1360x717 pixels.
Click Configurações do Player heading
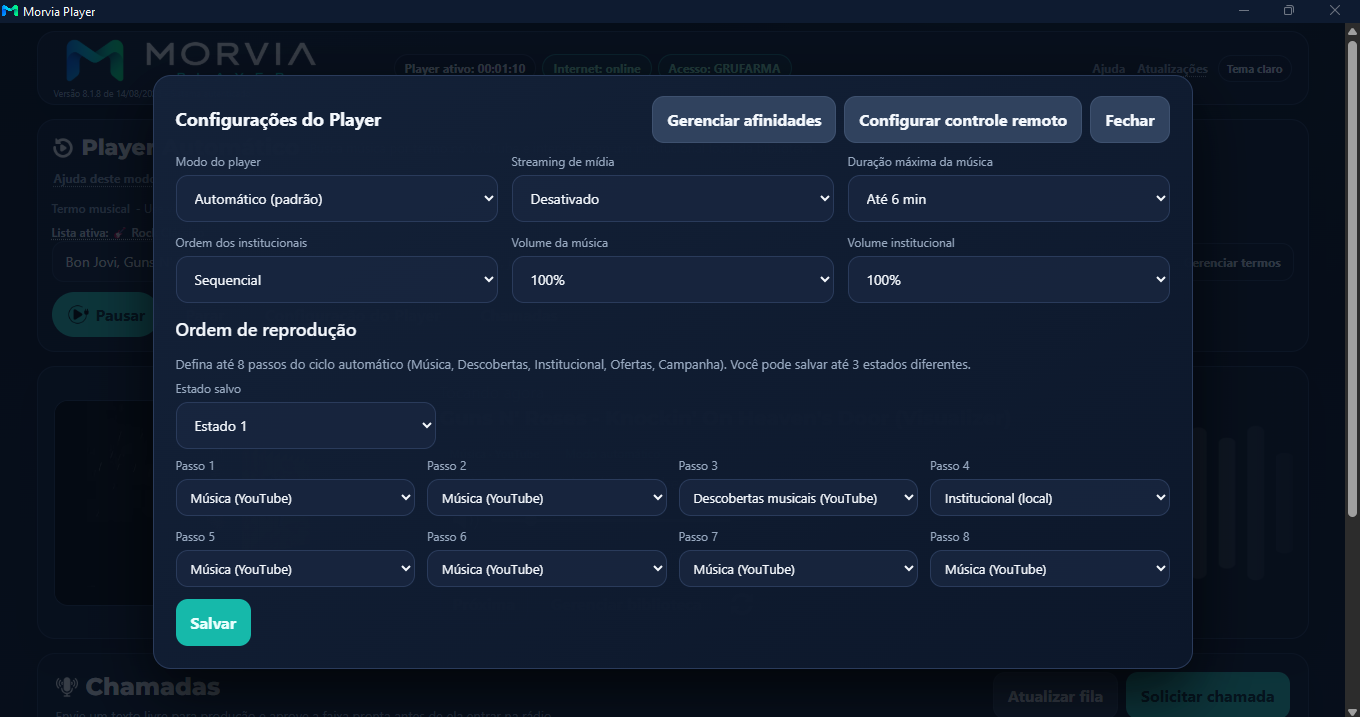coord(278,120)
